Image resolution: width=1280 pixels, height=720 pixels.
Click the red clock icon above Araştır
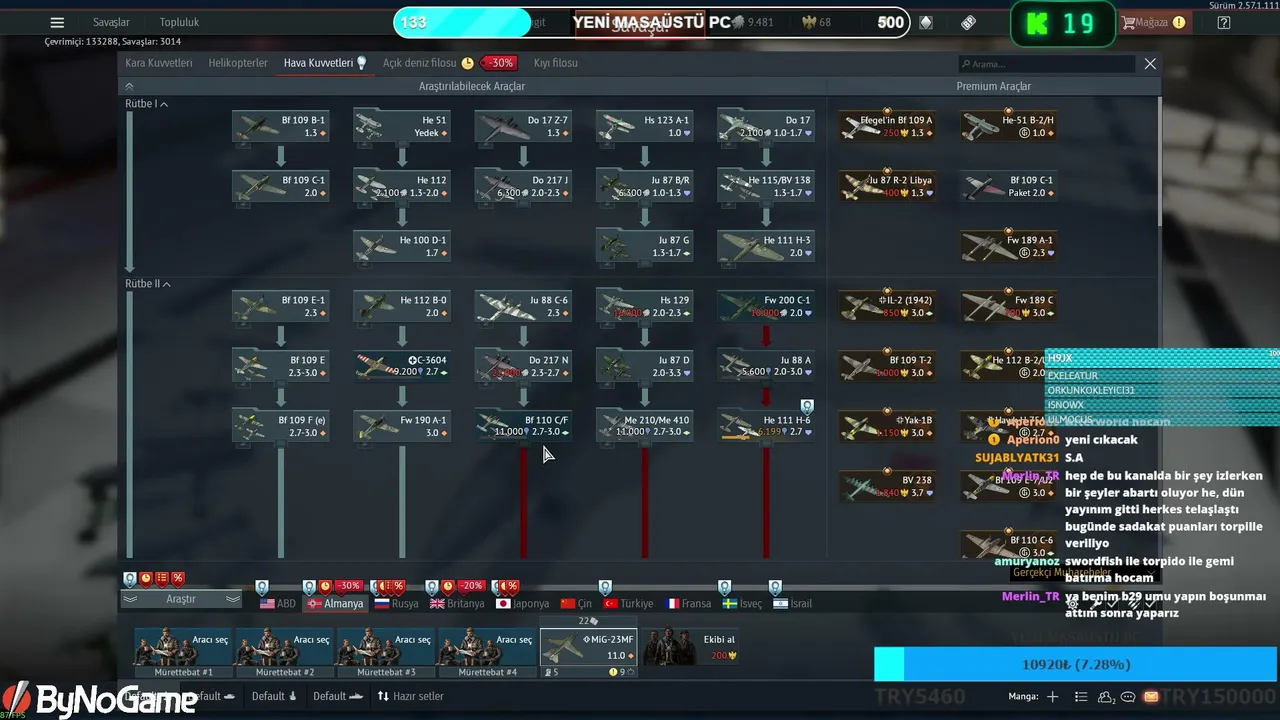click(x=146, y=578)
